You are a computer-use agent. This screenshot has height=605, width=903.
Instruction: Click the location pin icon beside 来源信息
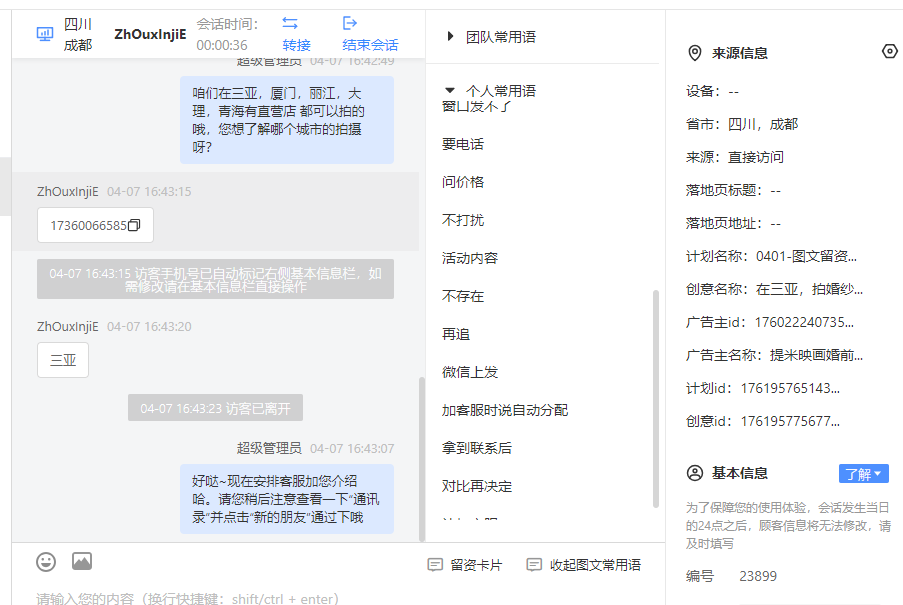pos(695,53)
